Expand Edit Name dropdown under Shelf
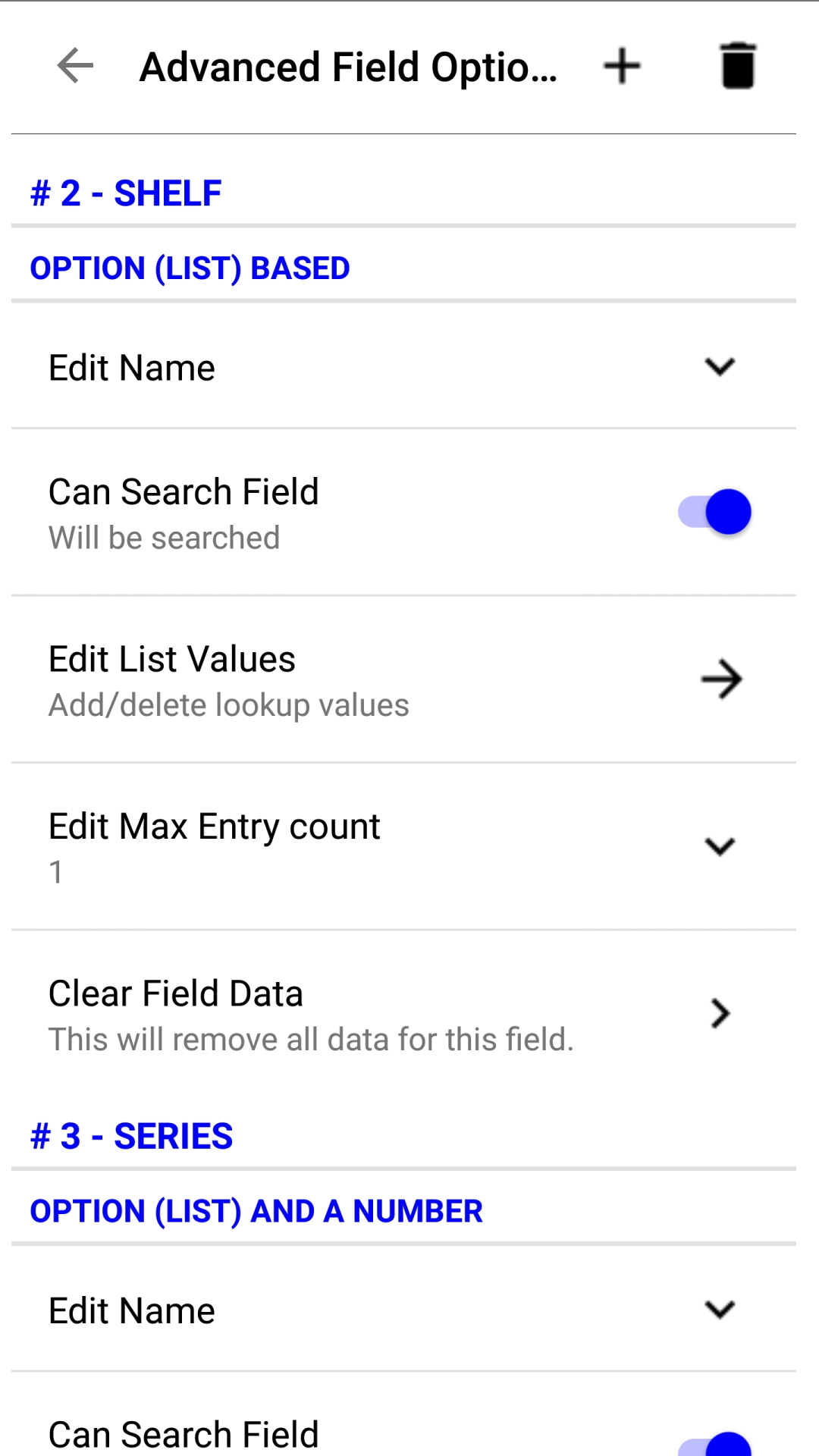 [x=720, y=368]
